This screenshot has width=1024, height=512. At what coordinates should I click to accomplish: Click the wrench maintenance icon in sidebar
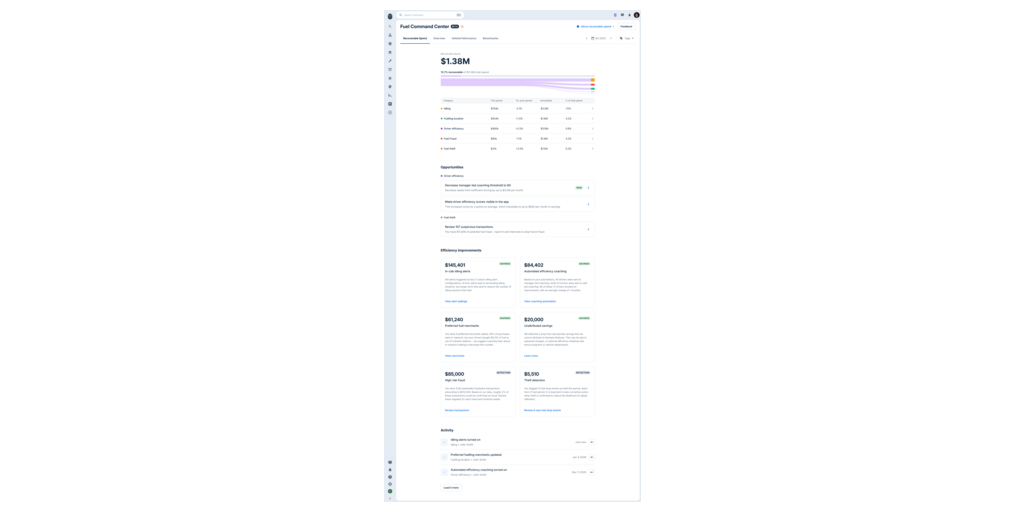390,61
